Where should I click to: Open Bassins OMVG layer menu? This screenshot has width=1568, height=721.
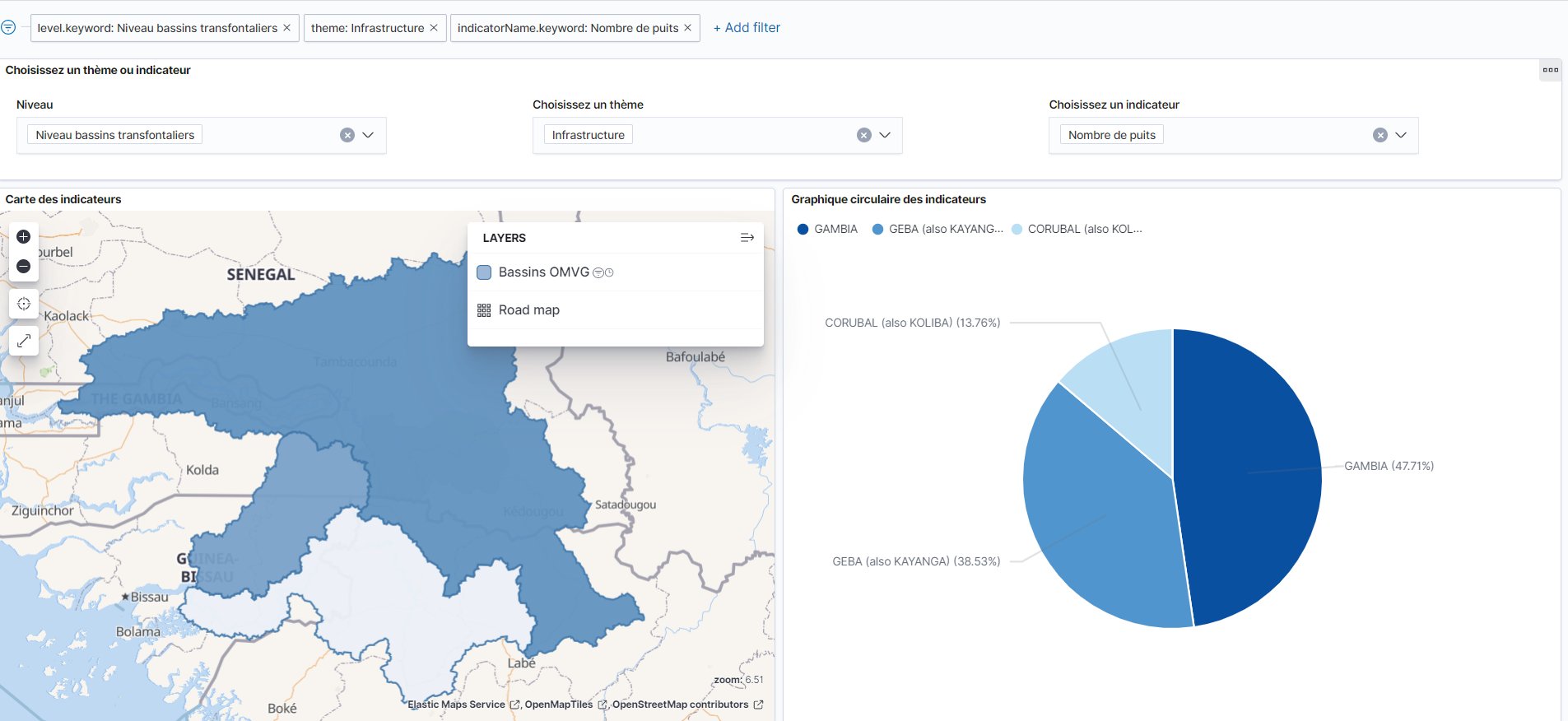tap(543, 272)
